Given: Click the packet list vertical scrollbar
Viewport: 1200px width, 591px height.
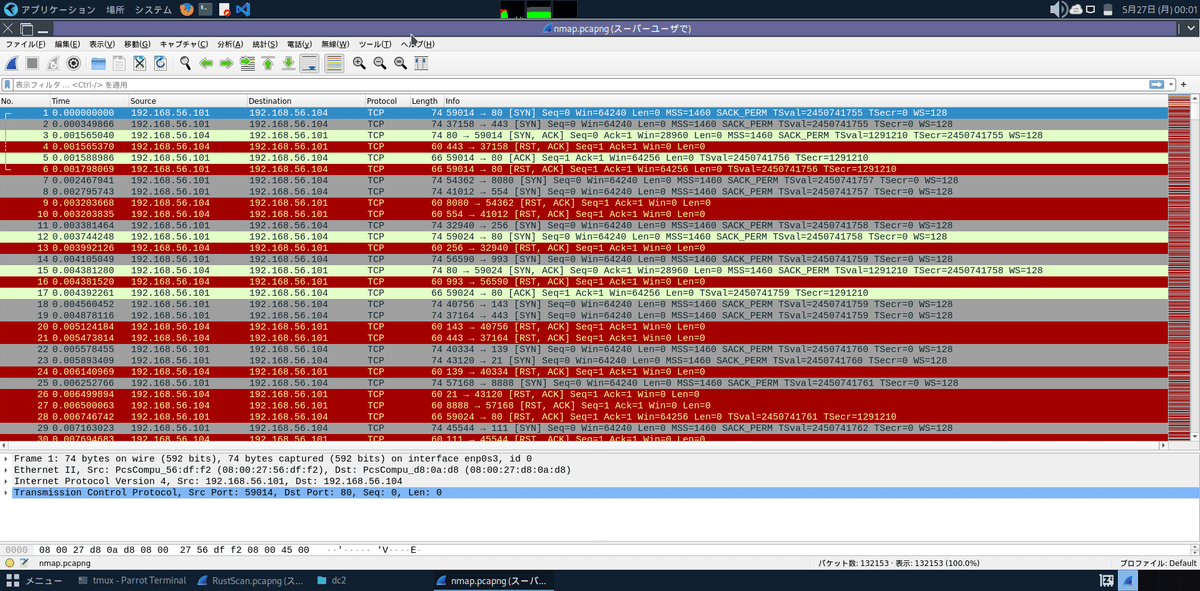Looking at the screenshot, I should 1195,270.
